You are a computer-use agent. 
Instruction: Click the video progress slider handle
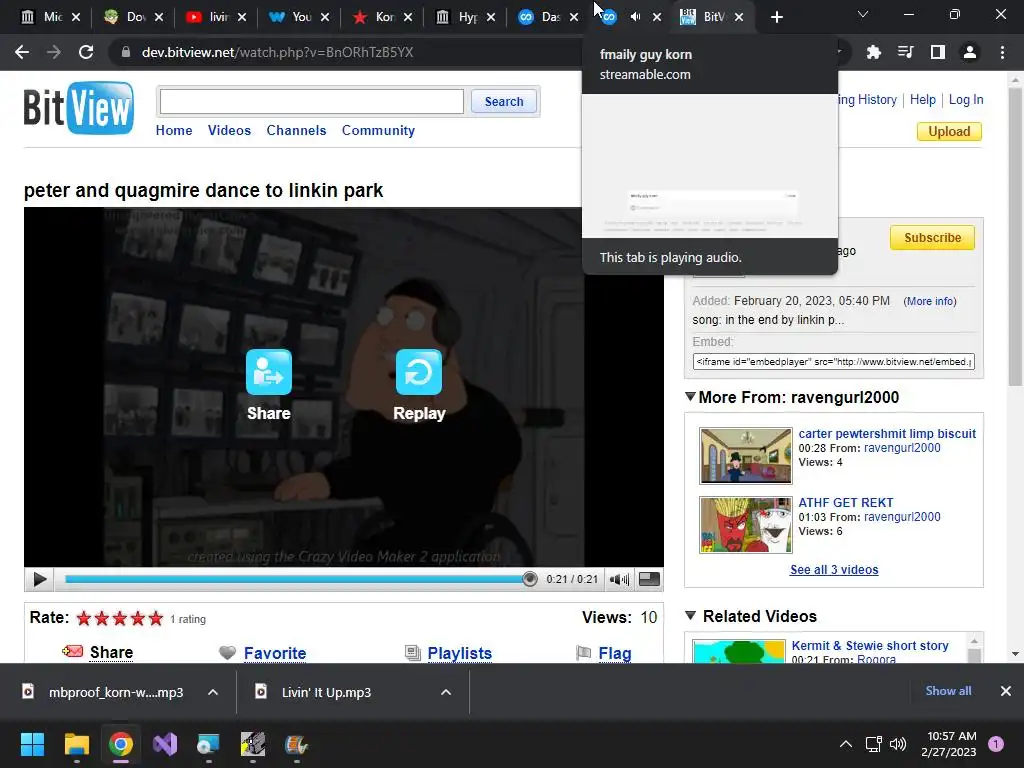[530, 579]
